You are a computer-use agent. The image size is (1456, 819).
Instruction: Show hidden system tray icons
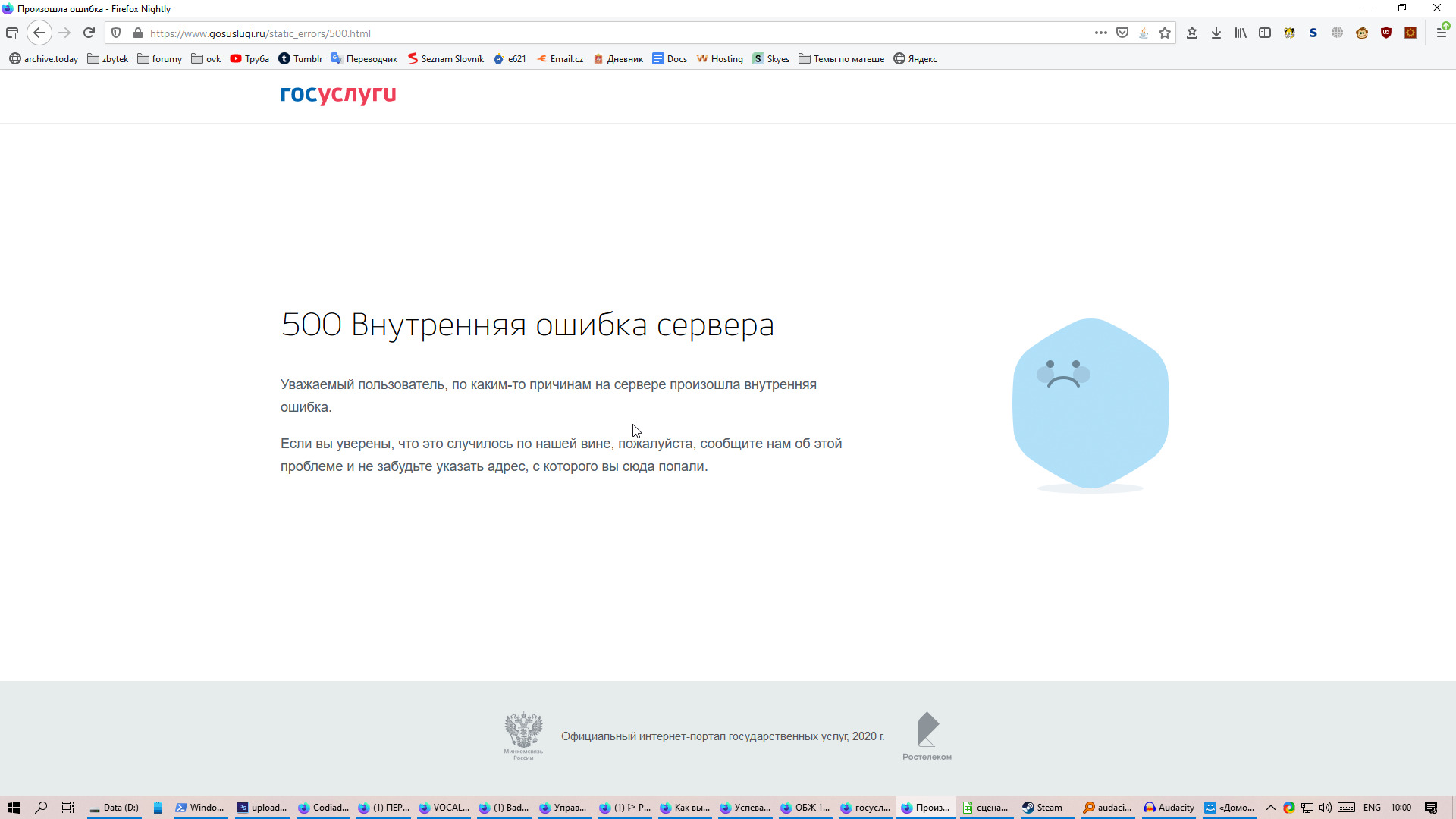pyautogui.click(x=1271, y=808)
